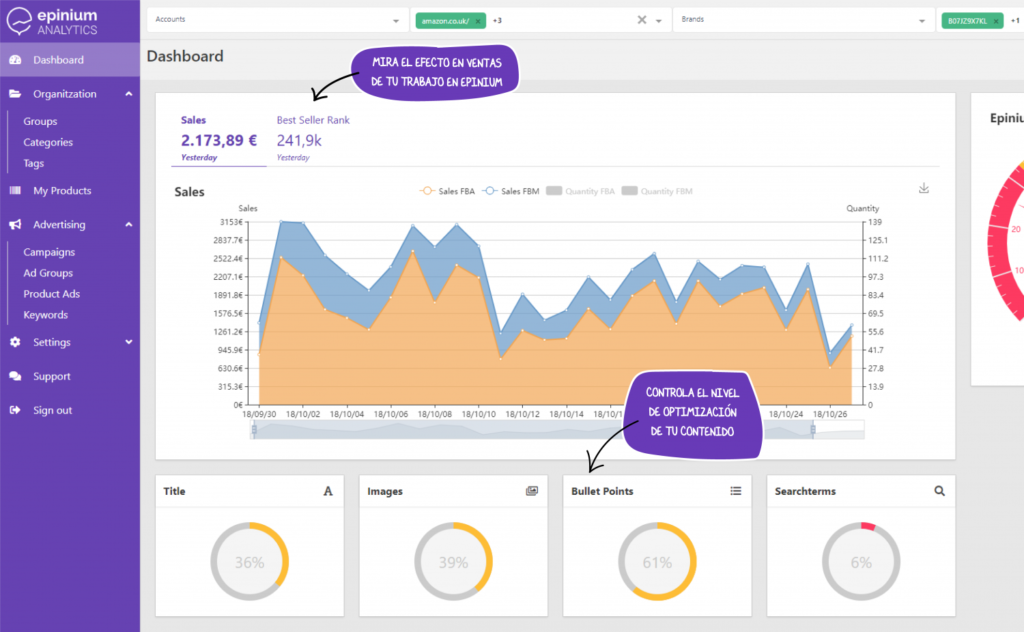Click the Sign out arrow icon
The width and height of the screenshot is (1024, 632).
click(x=15, y=410)
